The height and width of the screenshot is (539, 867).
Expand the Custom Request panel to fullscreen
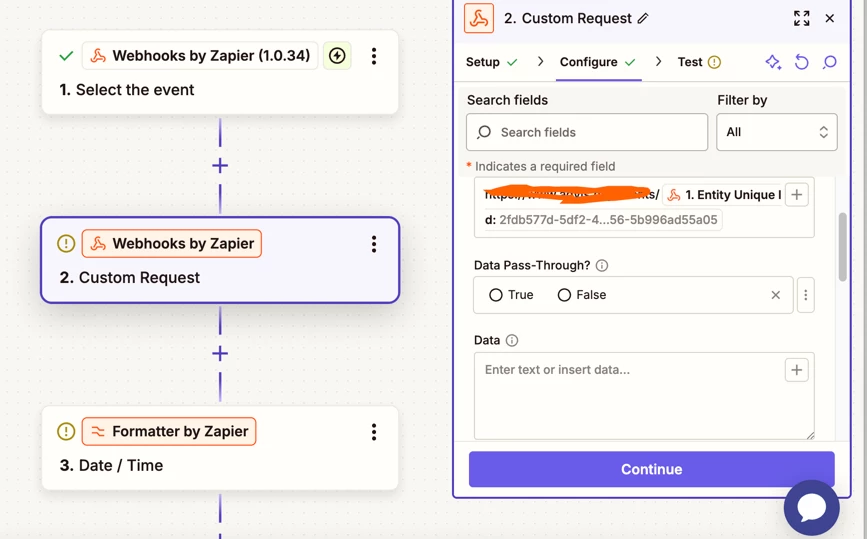tap(802, 18)
